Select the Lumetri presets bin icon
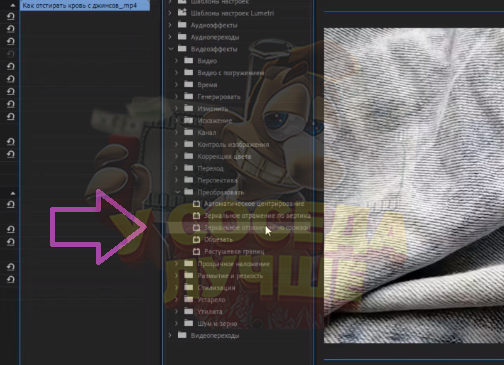This screenshot has width=504, height=365. pos(182,13)
